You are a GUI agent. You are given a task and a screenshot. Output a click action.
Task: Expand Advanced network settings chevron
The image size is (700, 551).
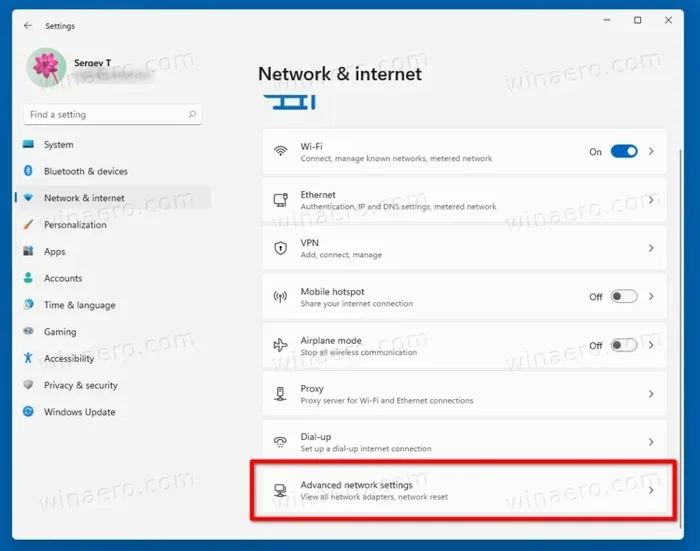651,490
